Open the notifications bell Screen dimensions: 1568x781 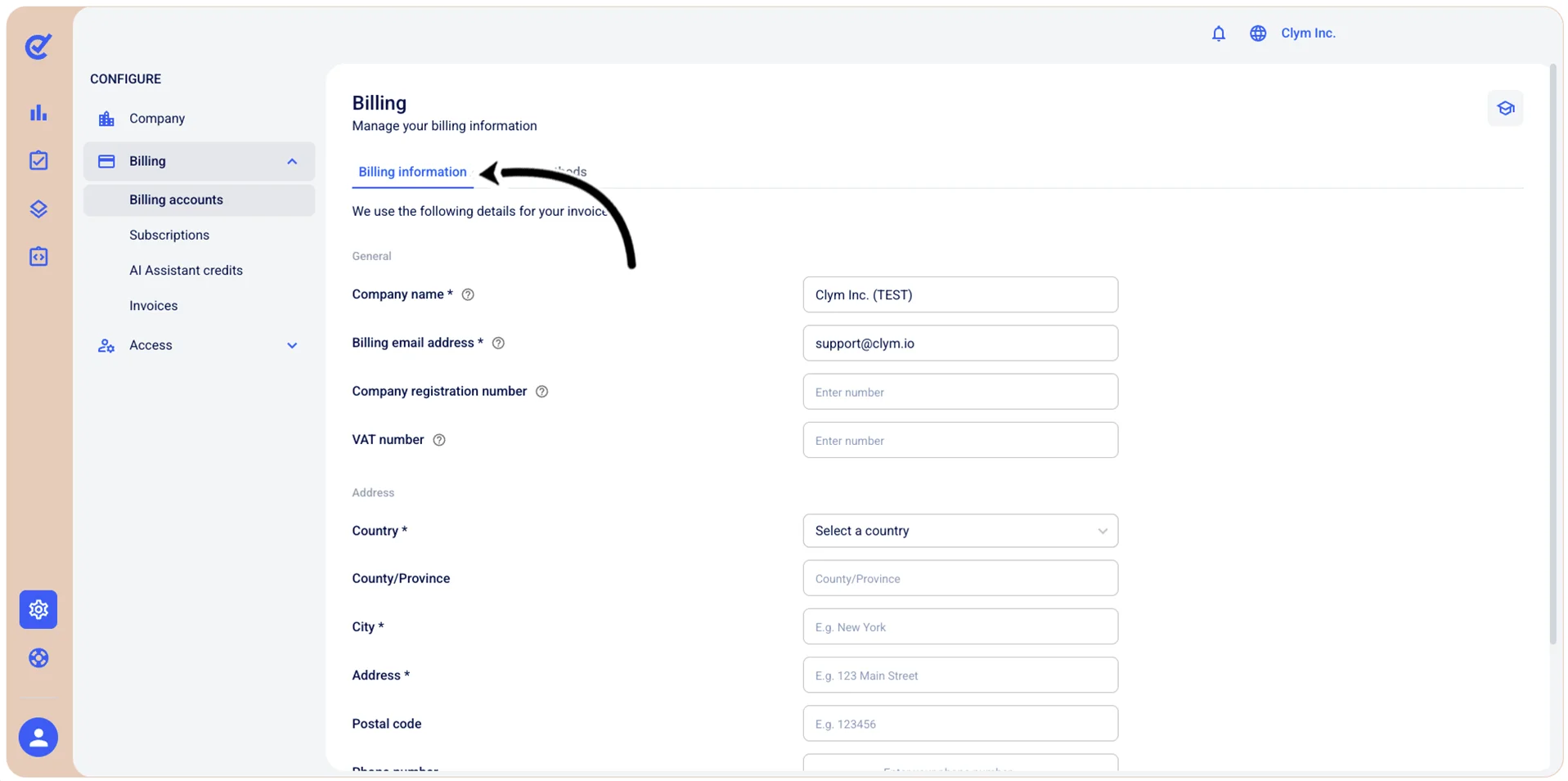(1218, 34)
